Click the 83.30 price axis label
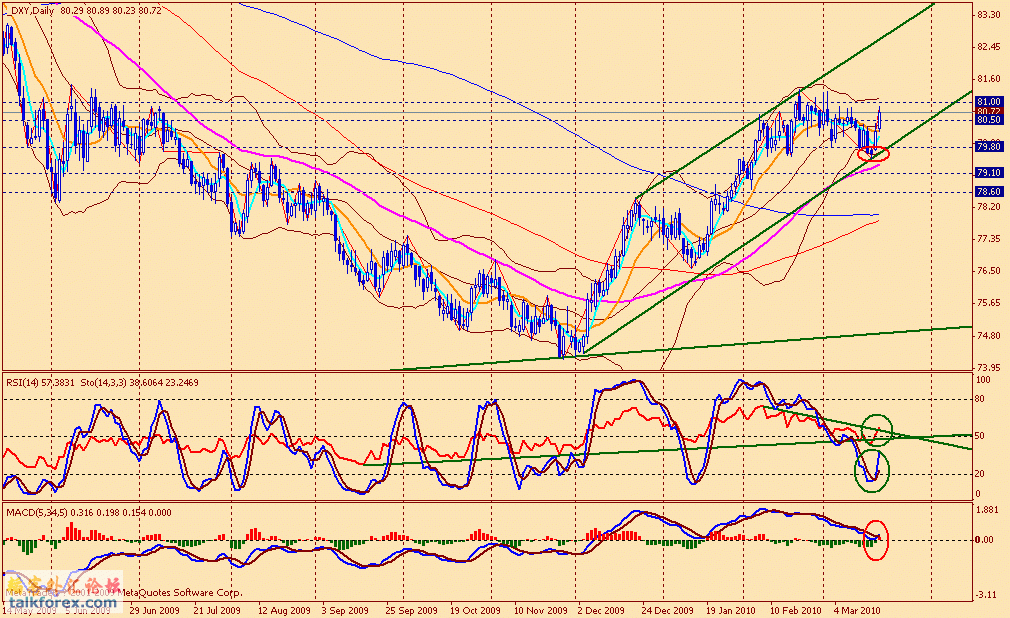This screenshot has width=1010, height=618. click(988, 15)
